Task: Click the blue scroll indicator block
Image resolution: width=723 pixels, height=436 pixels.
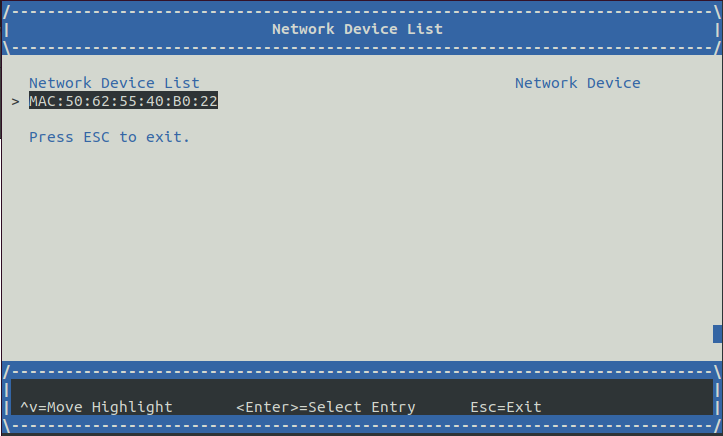Action: click(717, 334)
